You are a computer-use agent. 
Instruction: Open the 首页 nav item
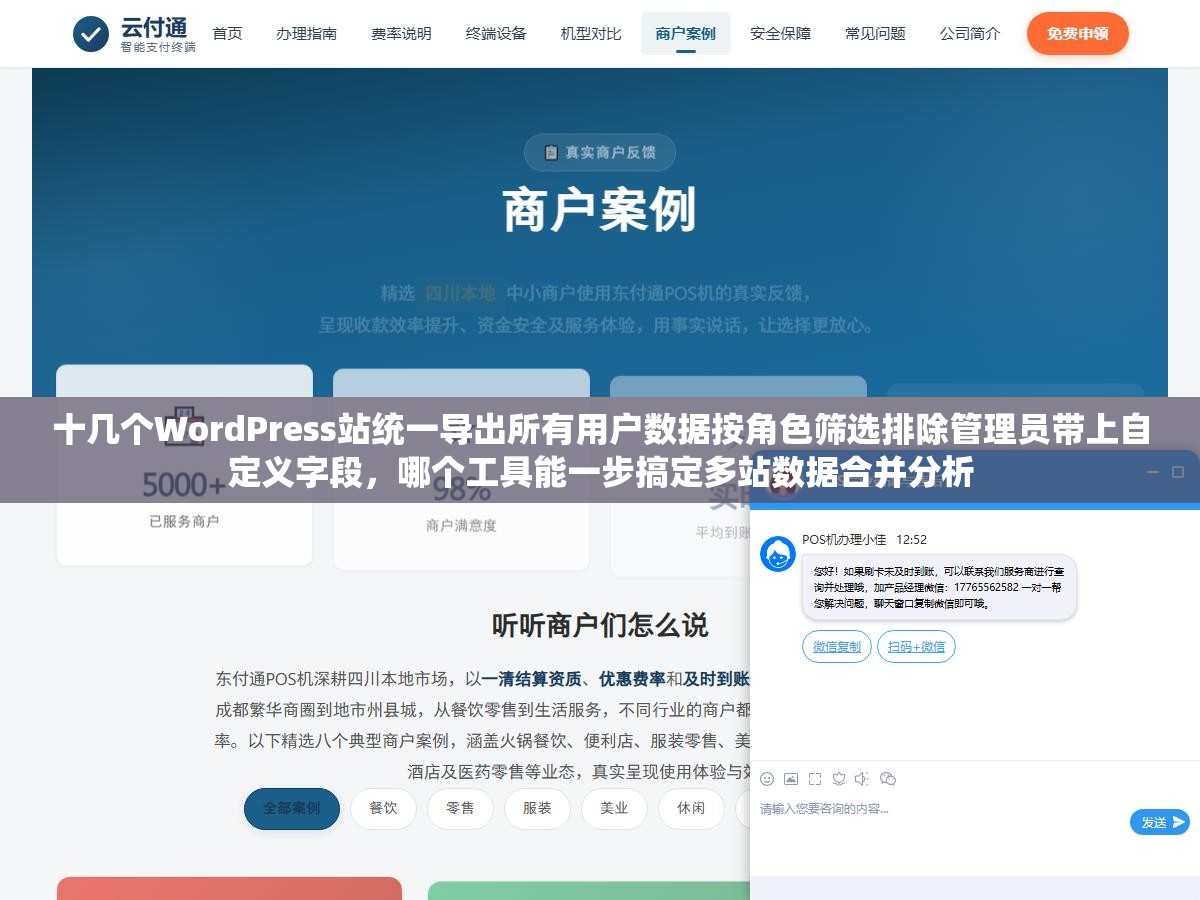pyautogui.click(x=227, y=33)
